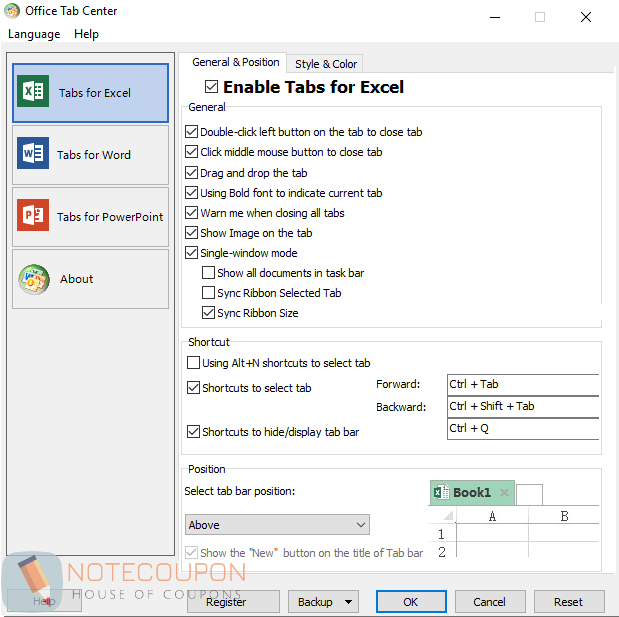Toggle Enable Tabs for Excel checkbox
Screen dimensions: 619x617
click(211, 86)
